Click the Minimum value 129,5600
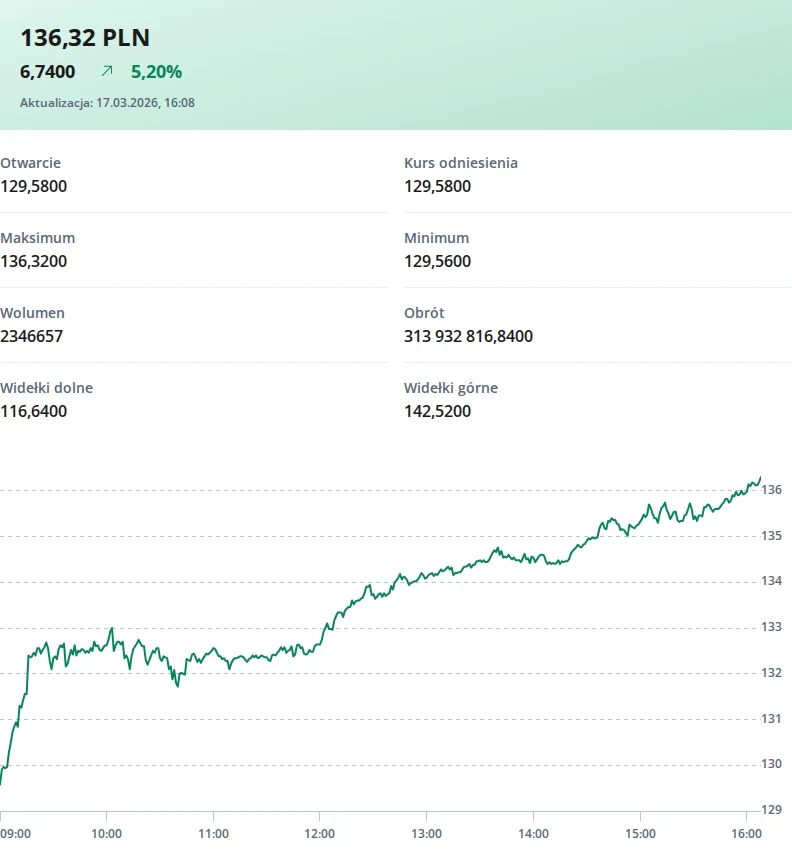The width and height of the screenshot is (792, 865). (x=437, y=261)
